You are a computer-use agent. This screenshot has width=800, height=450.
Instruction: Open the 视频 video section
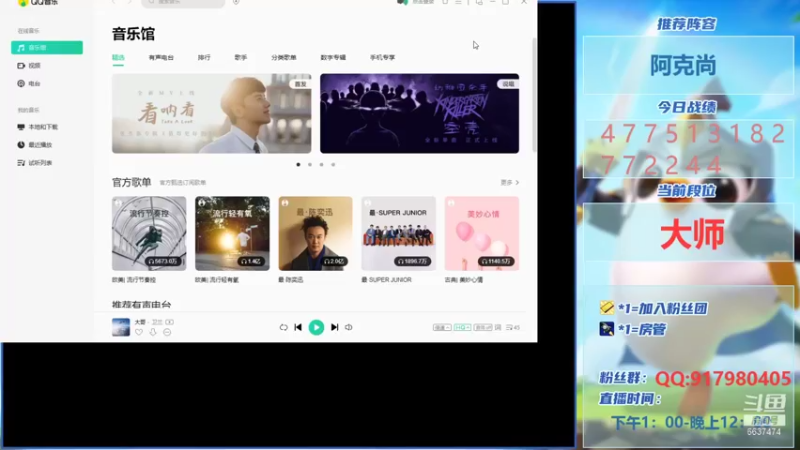click(x=30, y=66)
